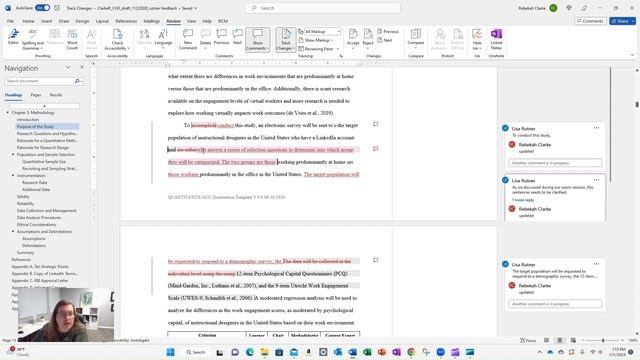Click the Focus mode button in status bar
The height and width of the screenshot is (360, 640).
[x=528, y=340]
